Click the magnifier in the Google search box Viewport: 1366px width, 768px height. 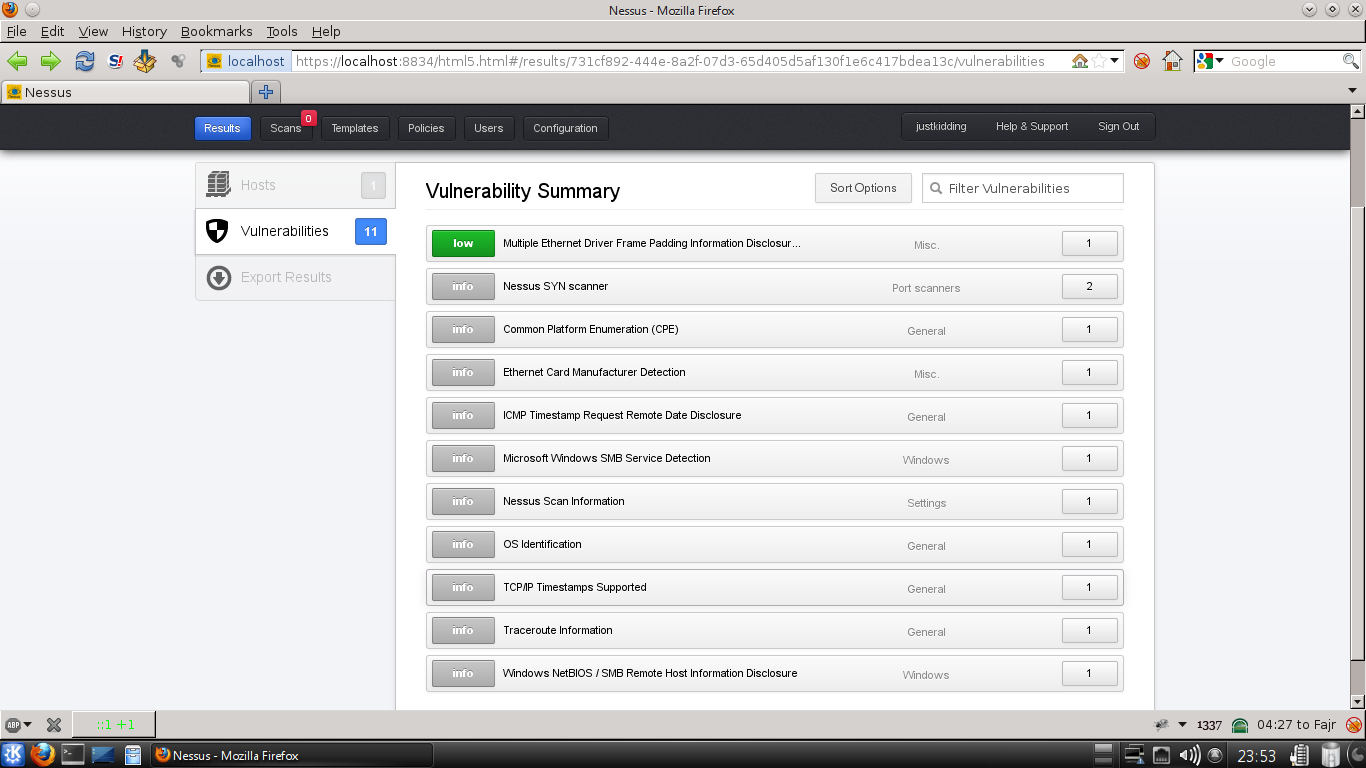point(1350,61)
